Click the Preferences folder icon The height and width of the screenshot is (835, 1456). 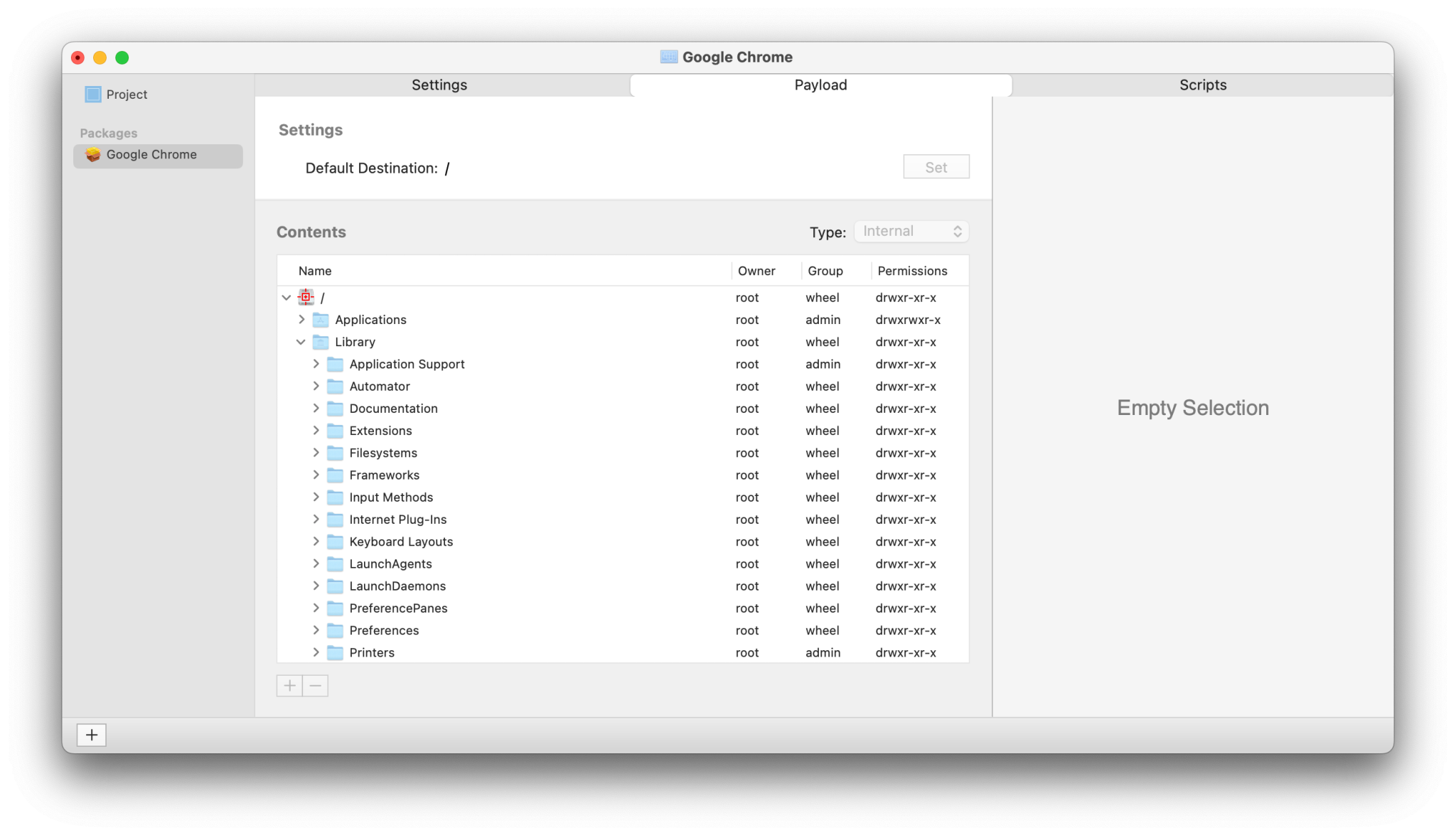pyautogui.click(x=335, y=630)
